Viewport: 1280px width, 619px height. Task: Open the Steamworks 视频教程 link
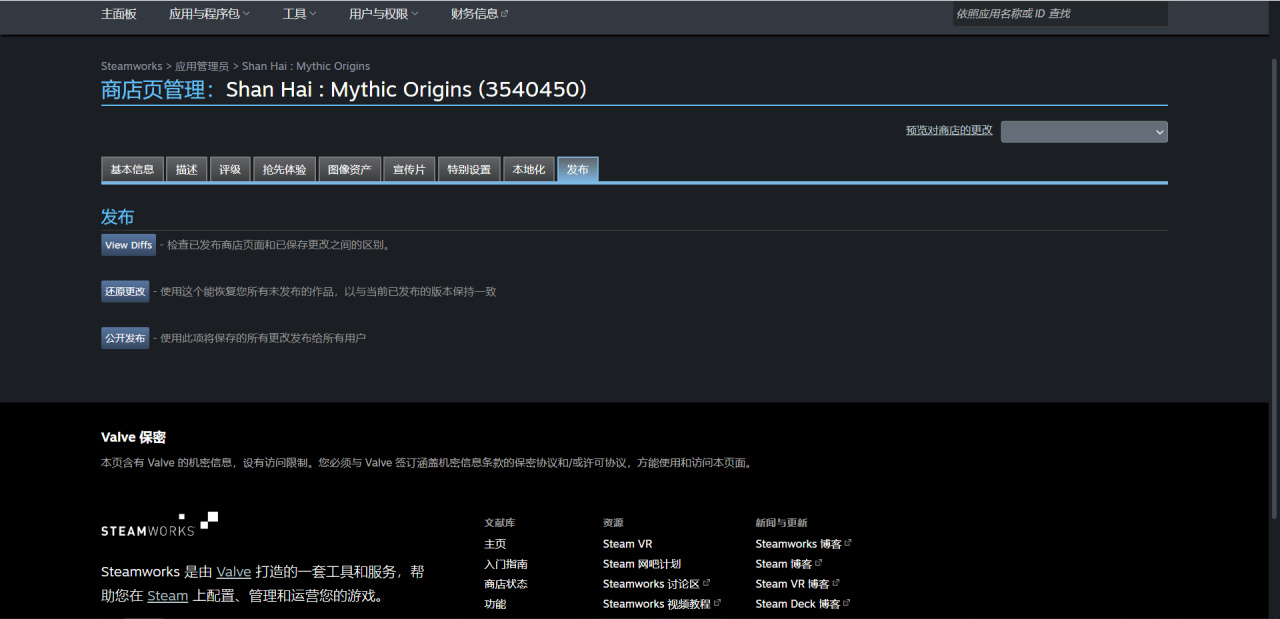pyautogui.click(x=662, y=604)
